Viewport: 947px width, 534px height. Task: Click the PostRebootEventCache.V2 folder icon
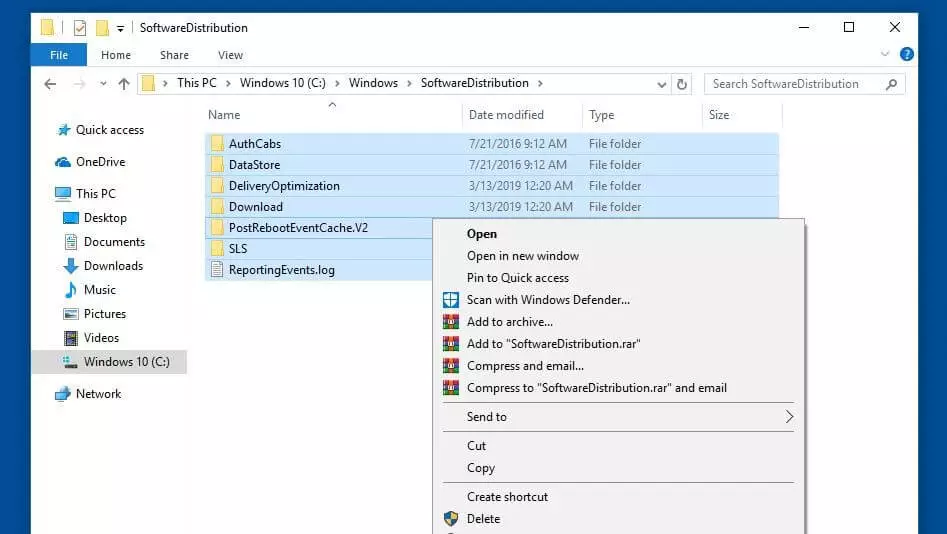pos(217,228)
